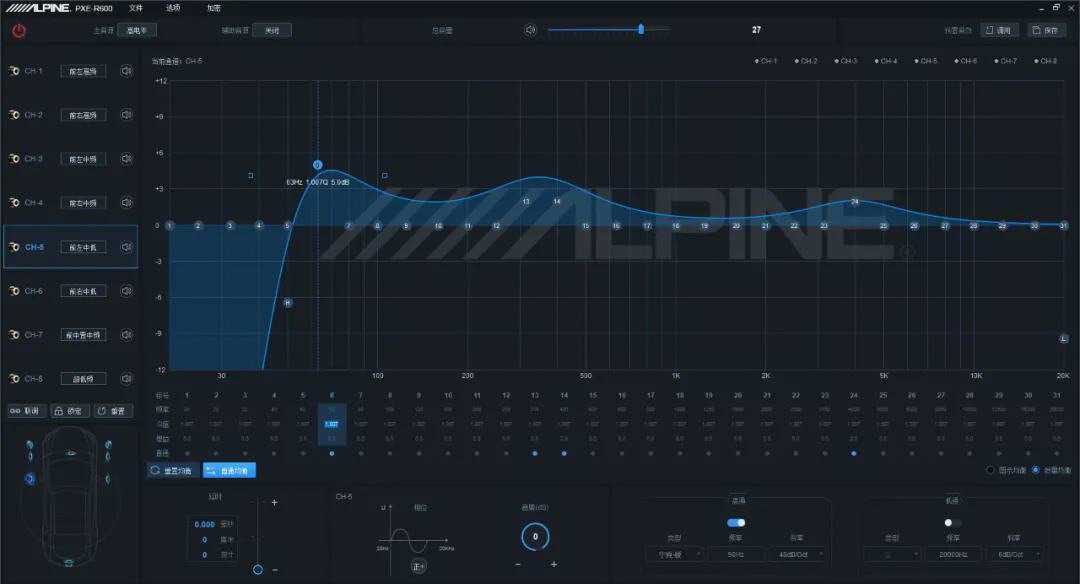This screenshot has width=1080, height=584.
Task: Open the CH-5 speaker type selector
Action: pyautogui.click(x=83, y=247)
